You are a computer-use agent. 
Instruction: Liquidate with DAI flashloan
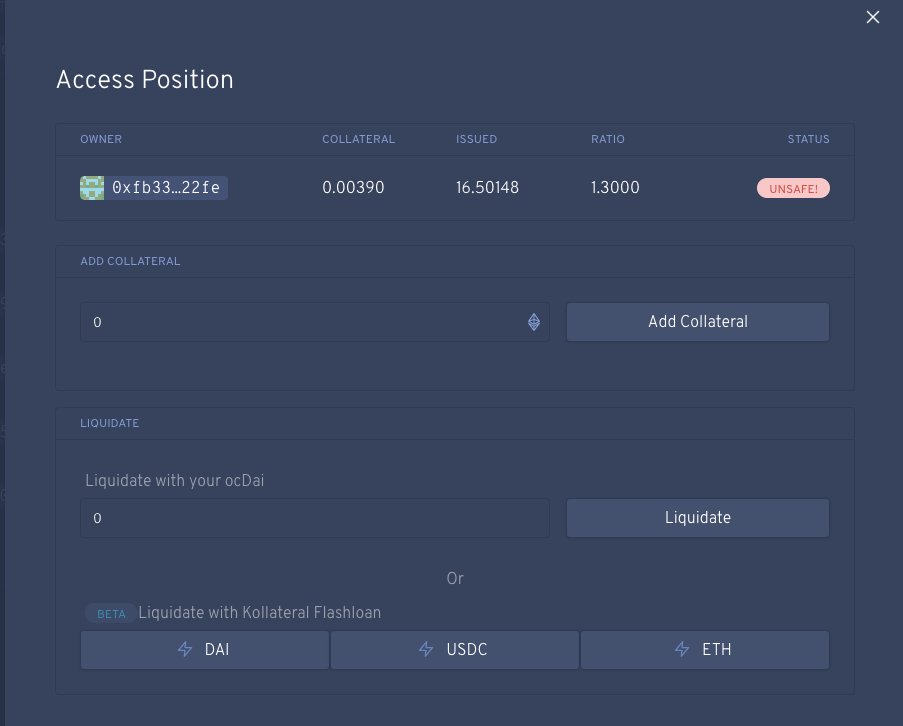pyautogui.click(x=205, y=650)
